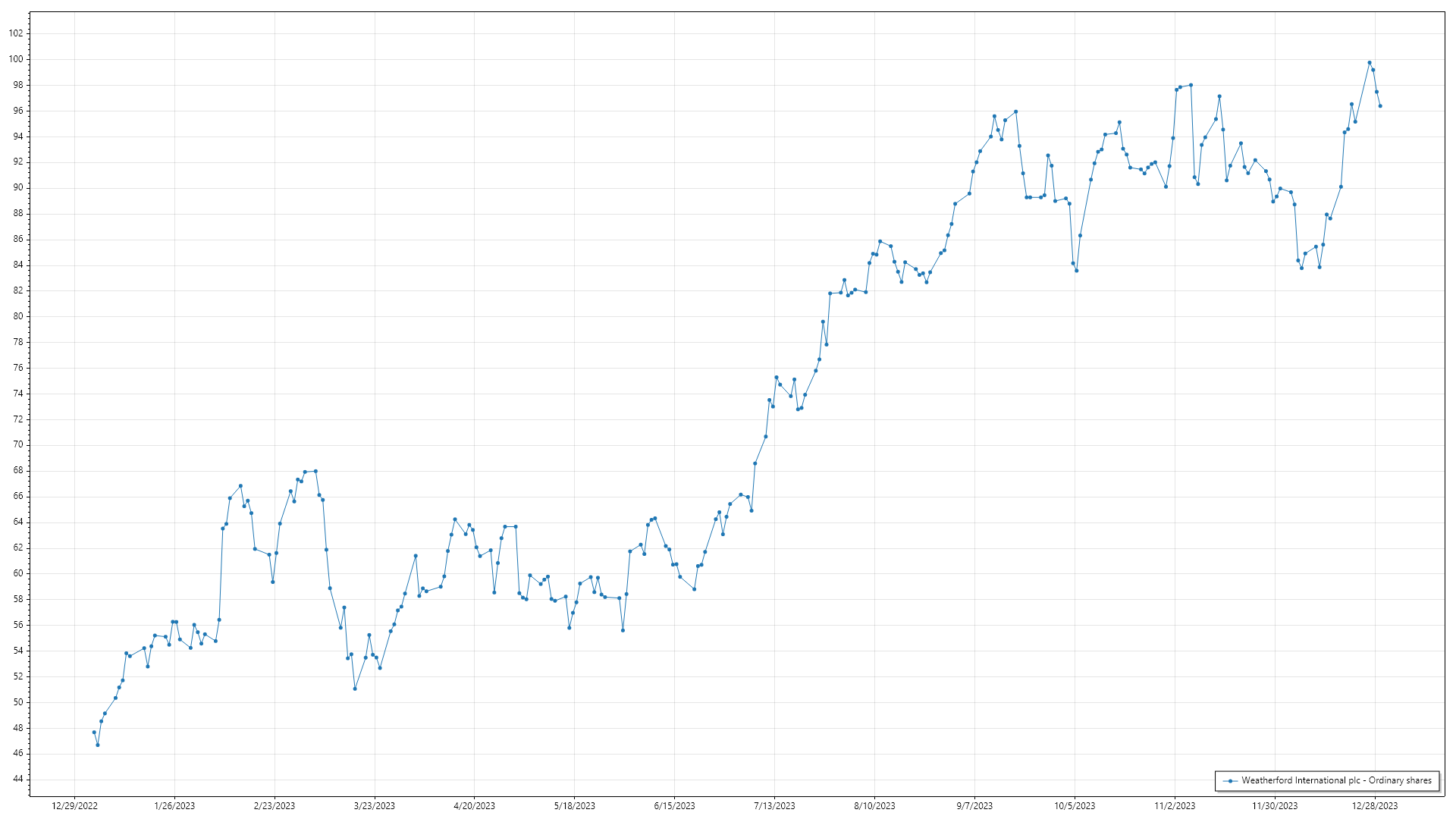Click the 7/13/2023 x-axis date label
This screenshot has height=819, width=1456.
click(x=774, y=806)
